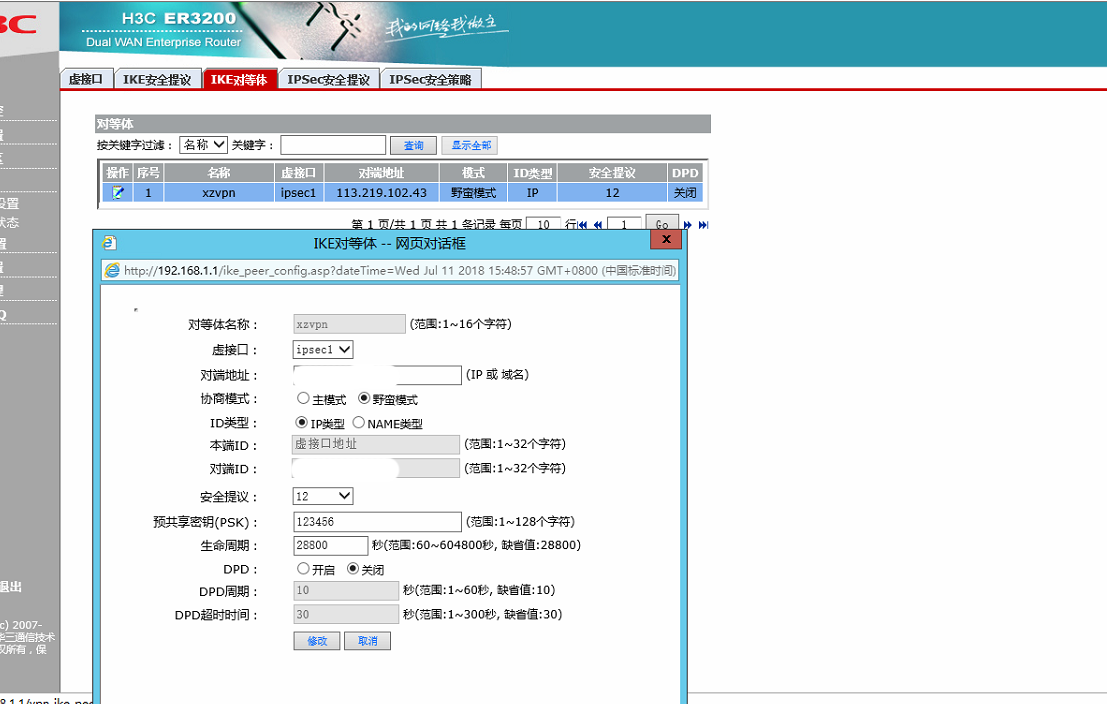Click the 对端地址 input field

click(x=377, y=375)
